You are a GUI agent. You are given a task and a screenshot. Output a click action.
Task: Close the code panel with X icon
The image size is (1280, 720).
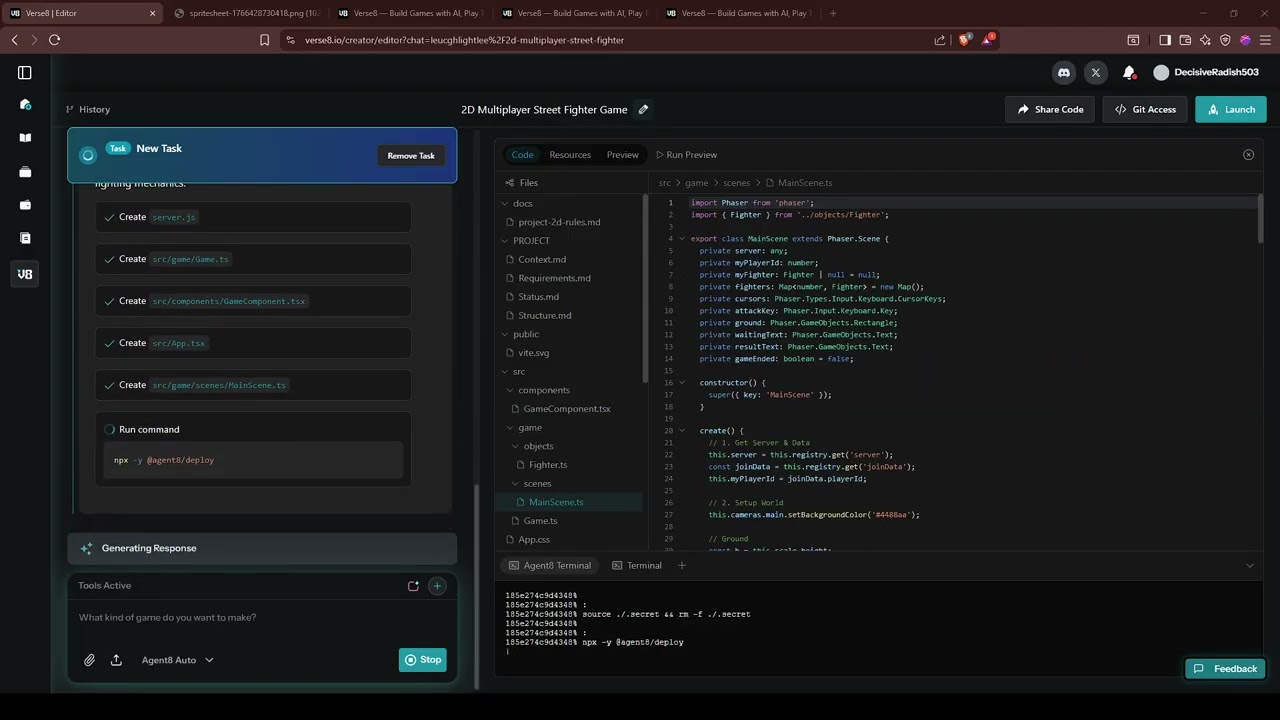click(1248, 155)
